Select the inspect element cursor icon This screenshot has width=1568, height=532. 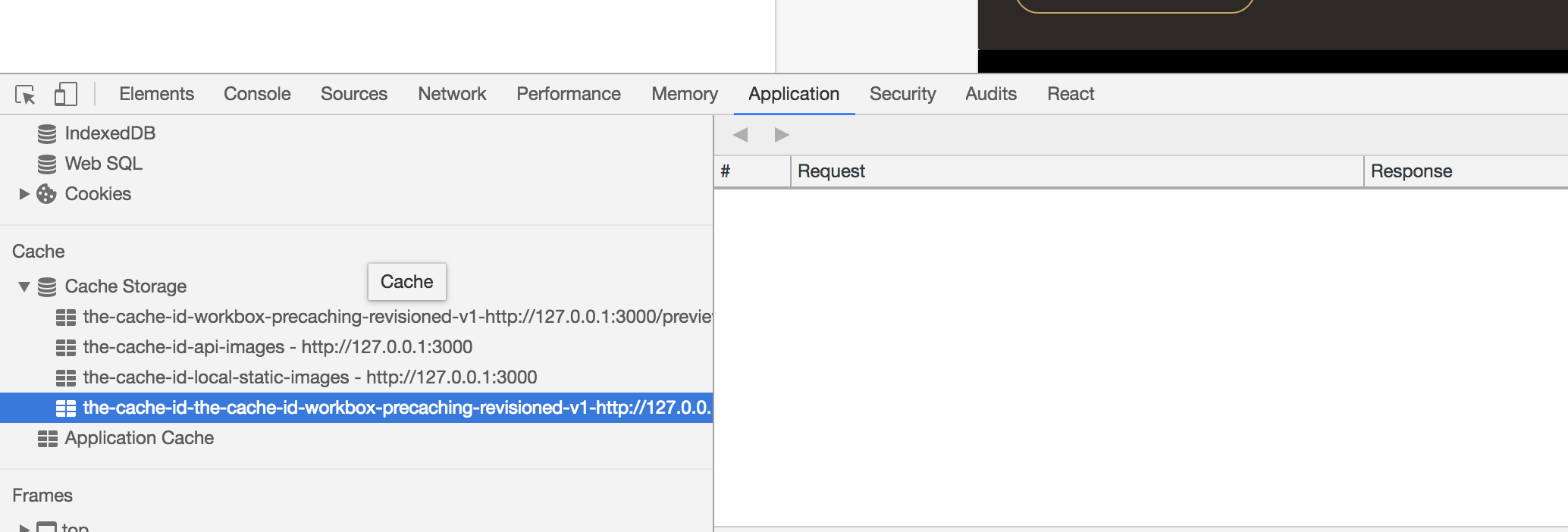pos(25,94)
